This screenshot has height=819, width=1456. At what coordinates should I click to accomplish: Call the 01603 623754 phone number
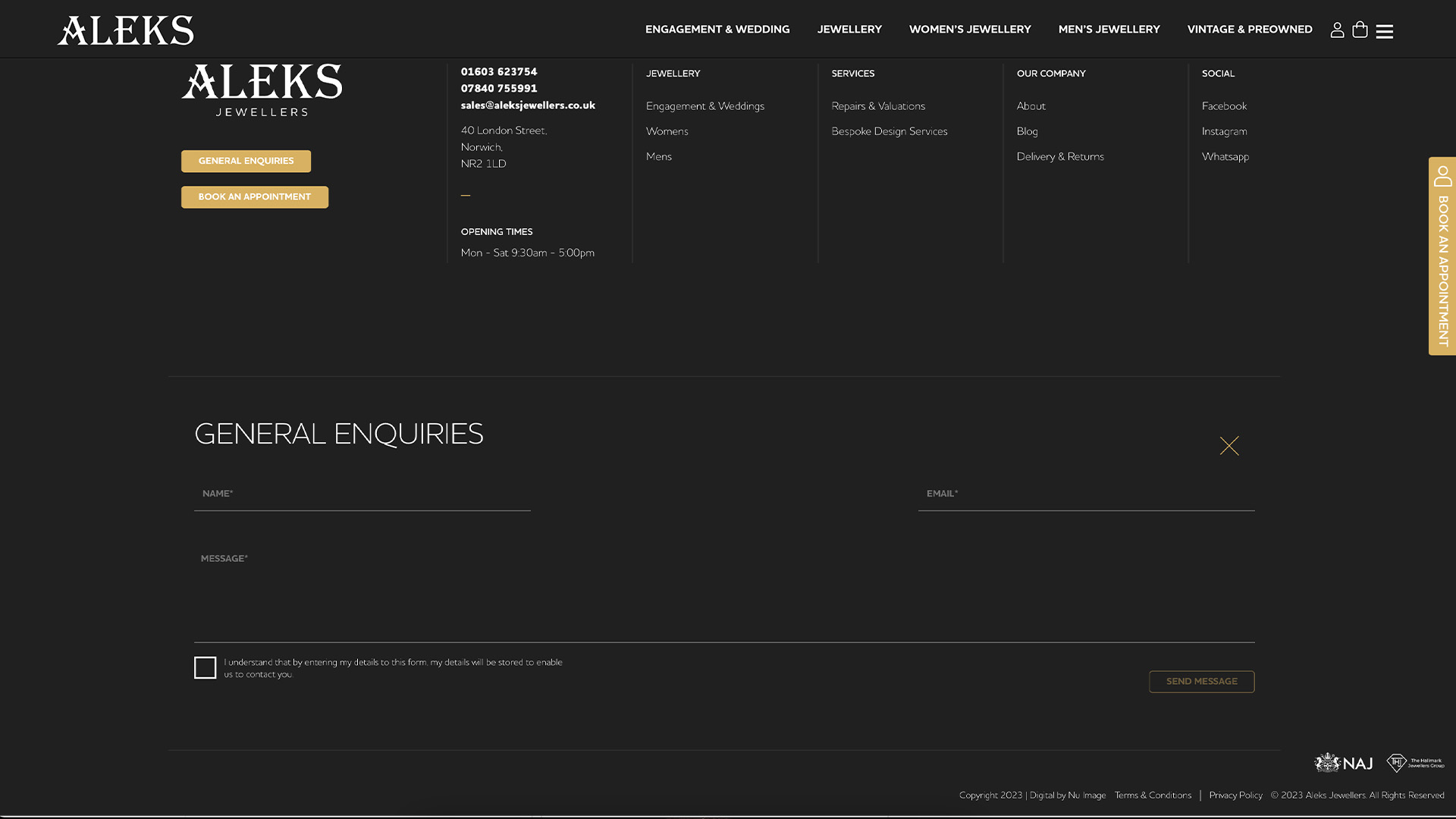pos(499,72)
